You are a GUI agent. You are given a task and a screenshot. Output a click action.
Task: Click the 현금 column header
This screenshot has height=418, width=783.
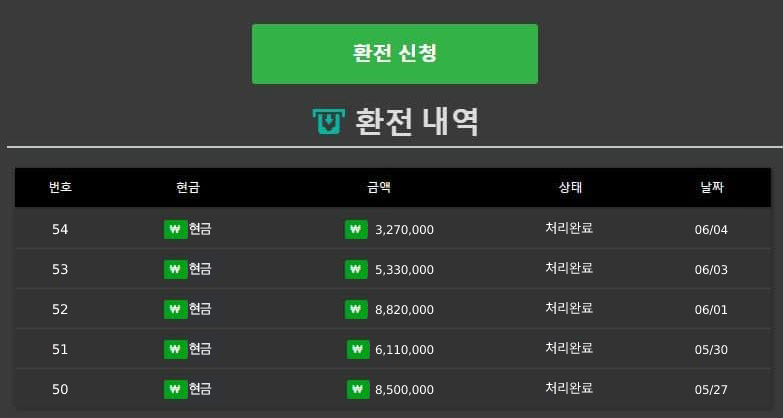click(x=188, y=187)
